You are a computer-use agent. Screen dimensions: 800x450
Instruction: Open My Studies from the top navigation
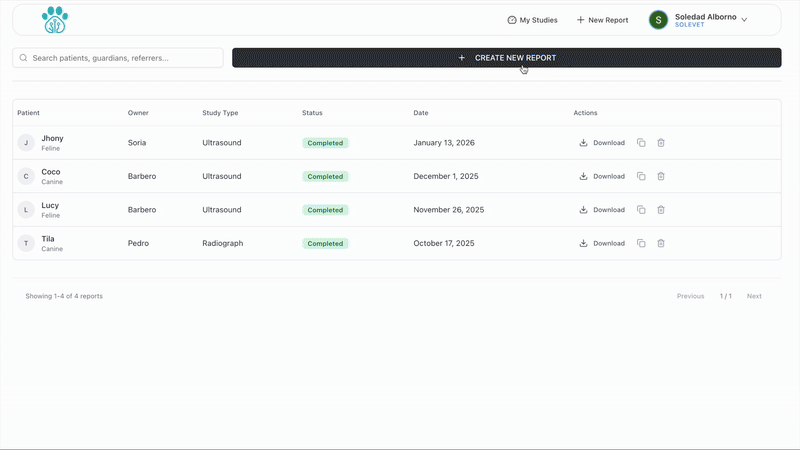click(x=532, y=20)
